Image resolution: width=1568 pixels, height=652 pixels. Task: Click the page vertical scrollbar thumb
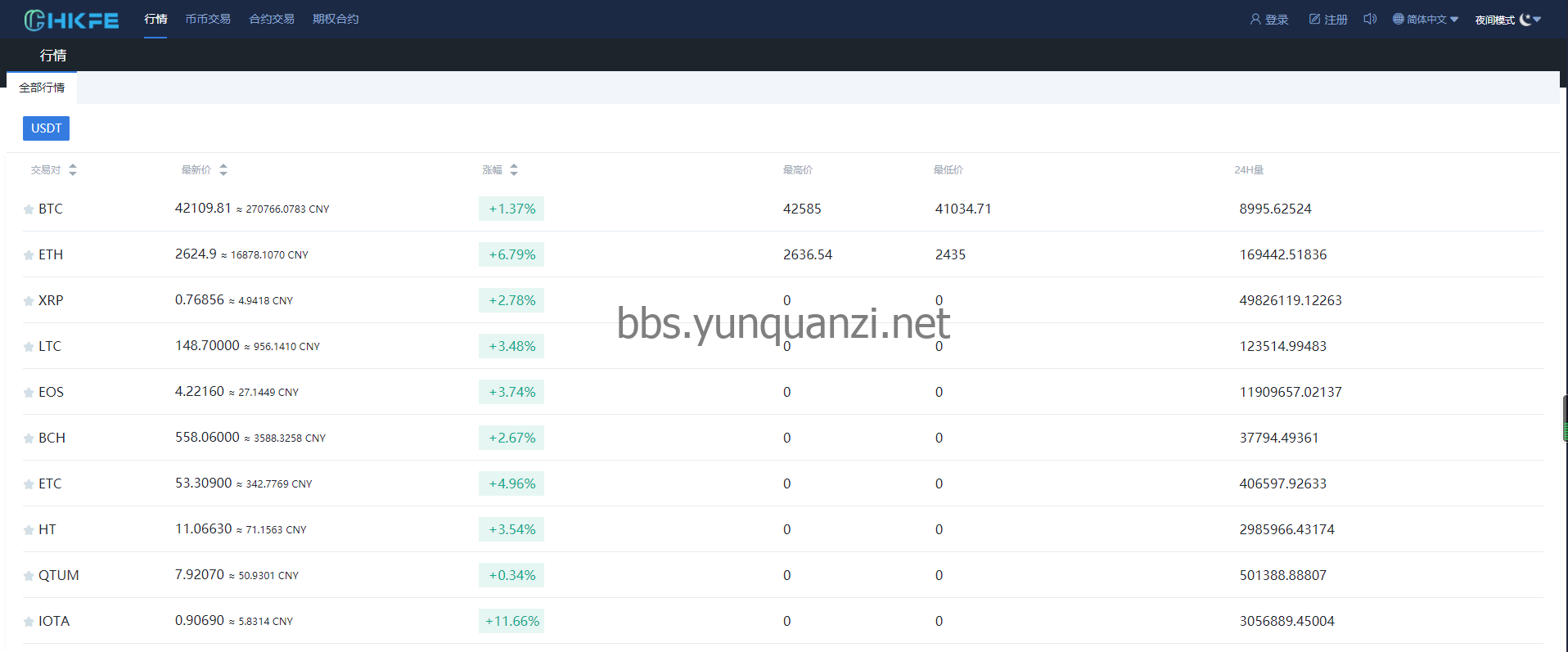tap(1565, 419)
